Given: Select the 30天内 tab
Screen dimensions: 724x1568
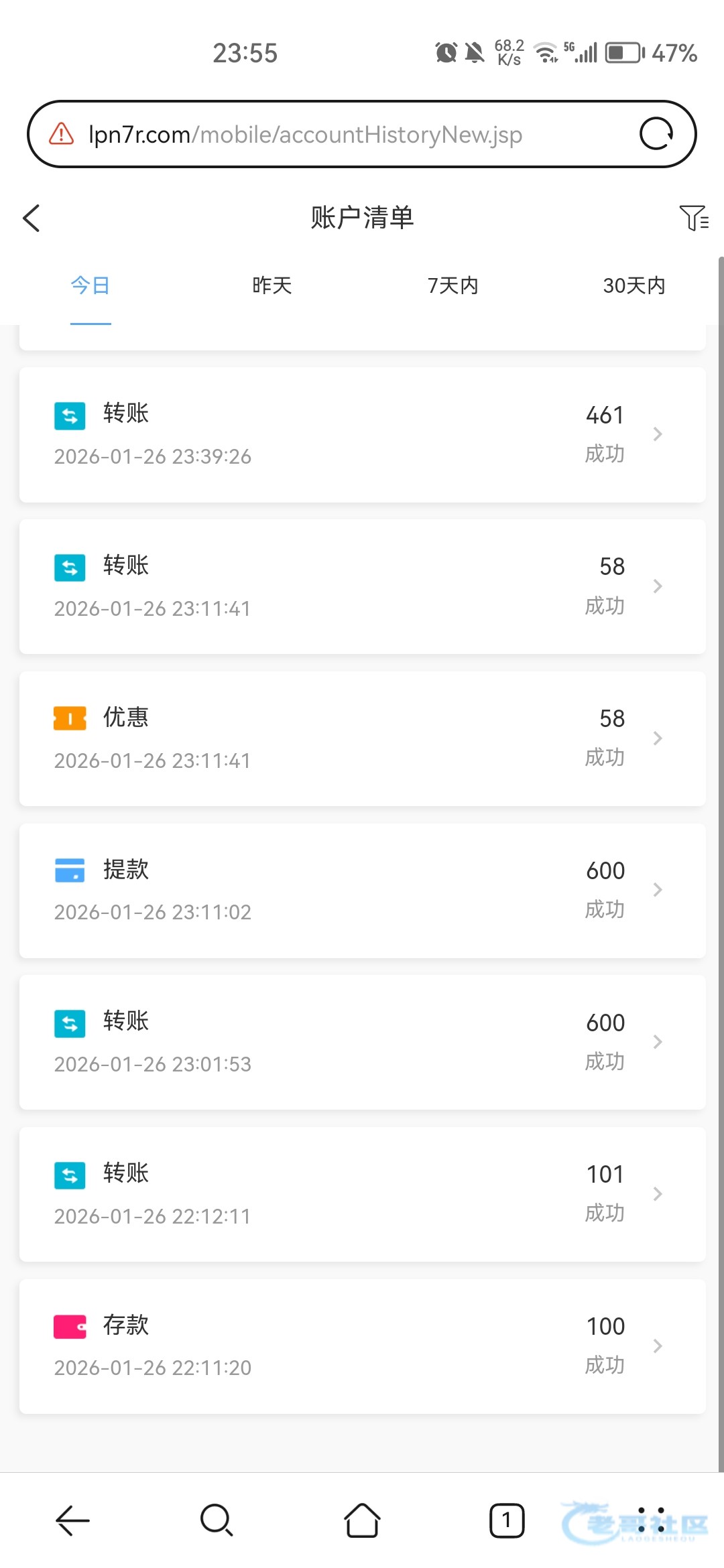Looking at the screenshot, I should pos(634,286).
